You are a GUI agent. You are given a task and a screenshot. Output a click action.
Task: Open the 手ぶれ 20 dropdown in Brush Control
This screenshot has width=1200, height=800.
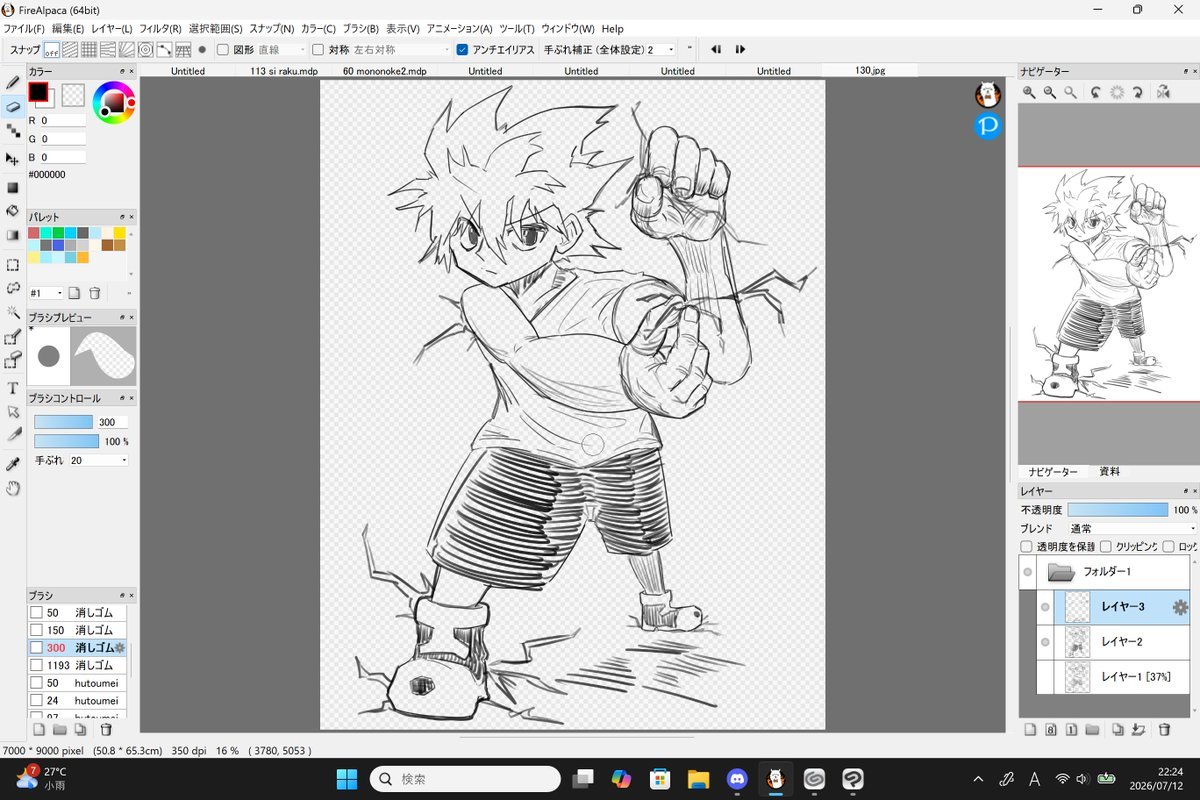click(x=98, y=460)
